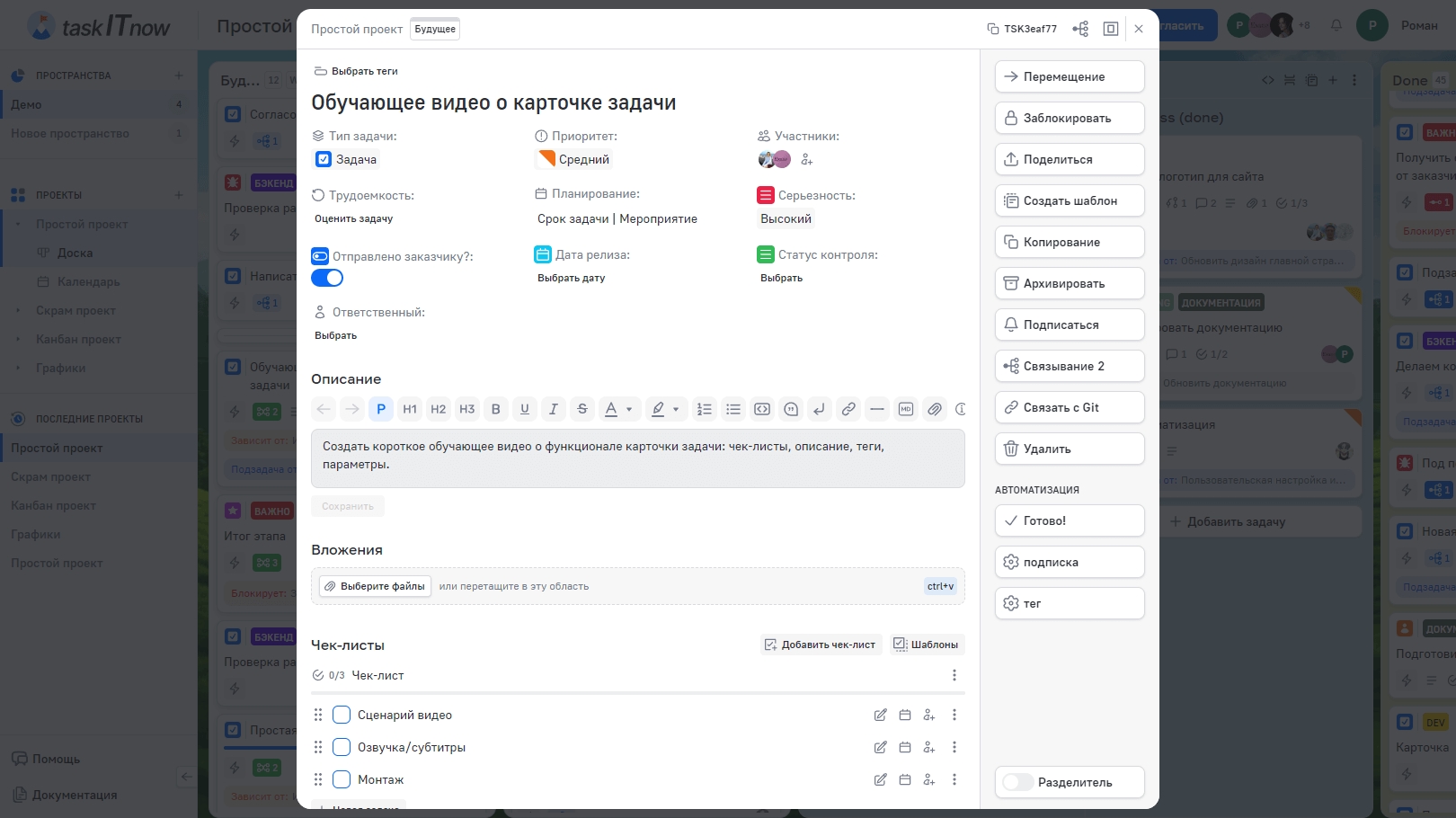Open the "Средний" priority selector
1456x818 pixels.
point(574,160)
